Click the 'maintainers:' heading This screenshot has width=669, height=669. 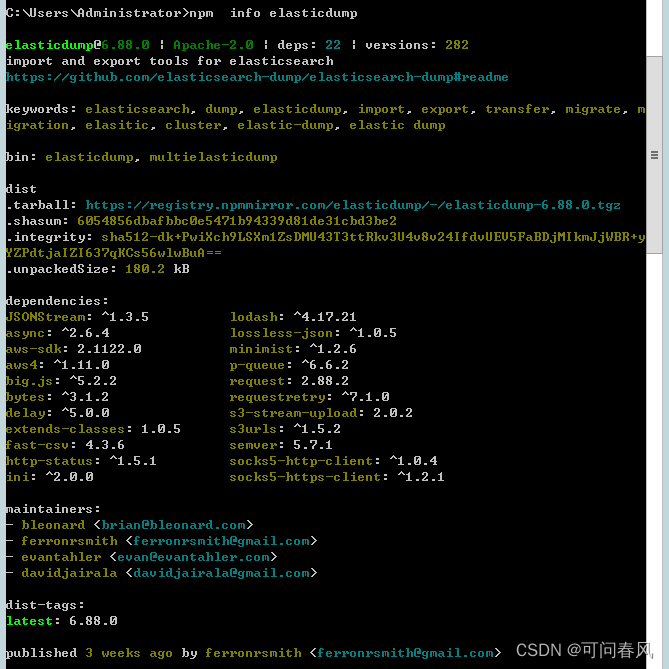(53, 509)
